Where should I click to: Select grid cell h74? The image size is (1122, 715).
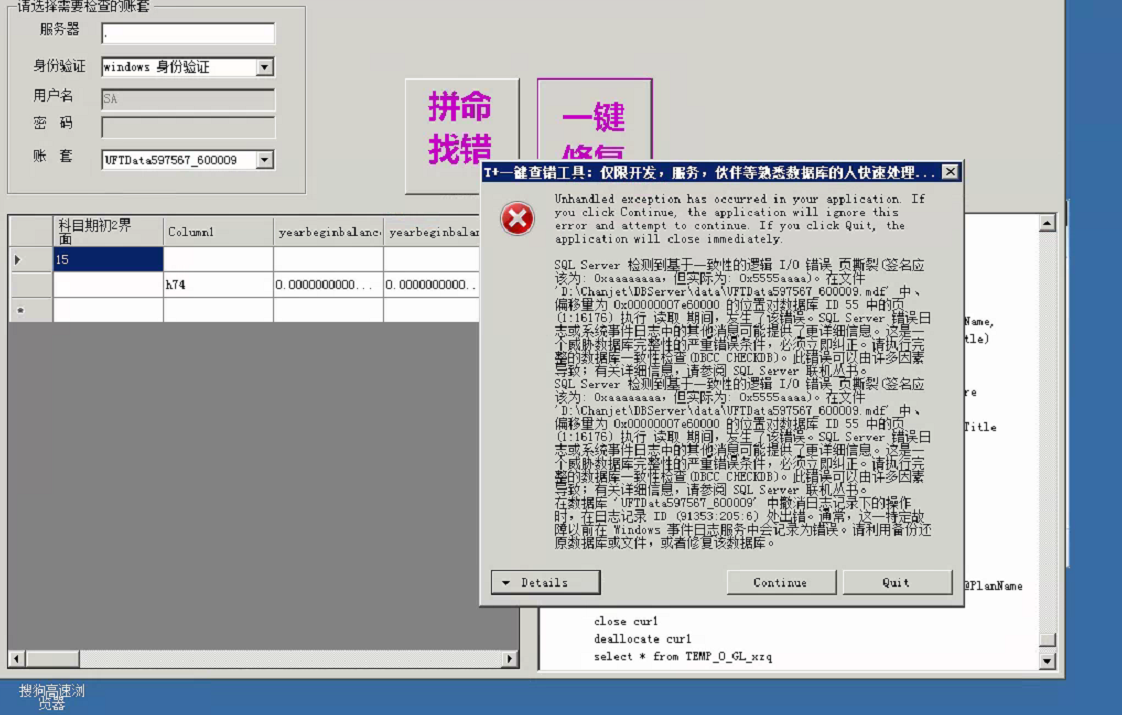click(x=218, y=285)
